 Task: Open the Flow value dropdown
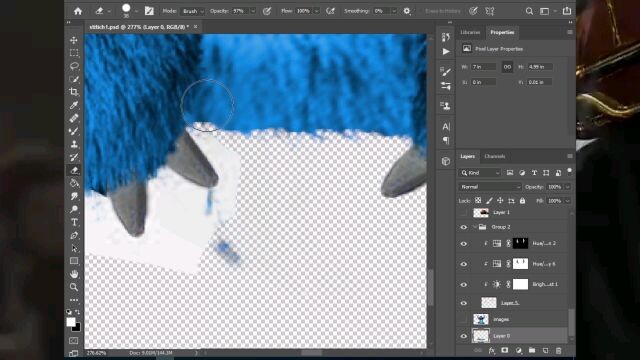(x=316, y=11)
